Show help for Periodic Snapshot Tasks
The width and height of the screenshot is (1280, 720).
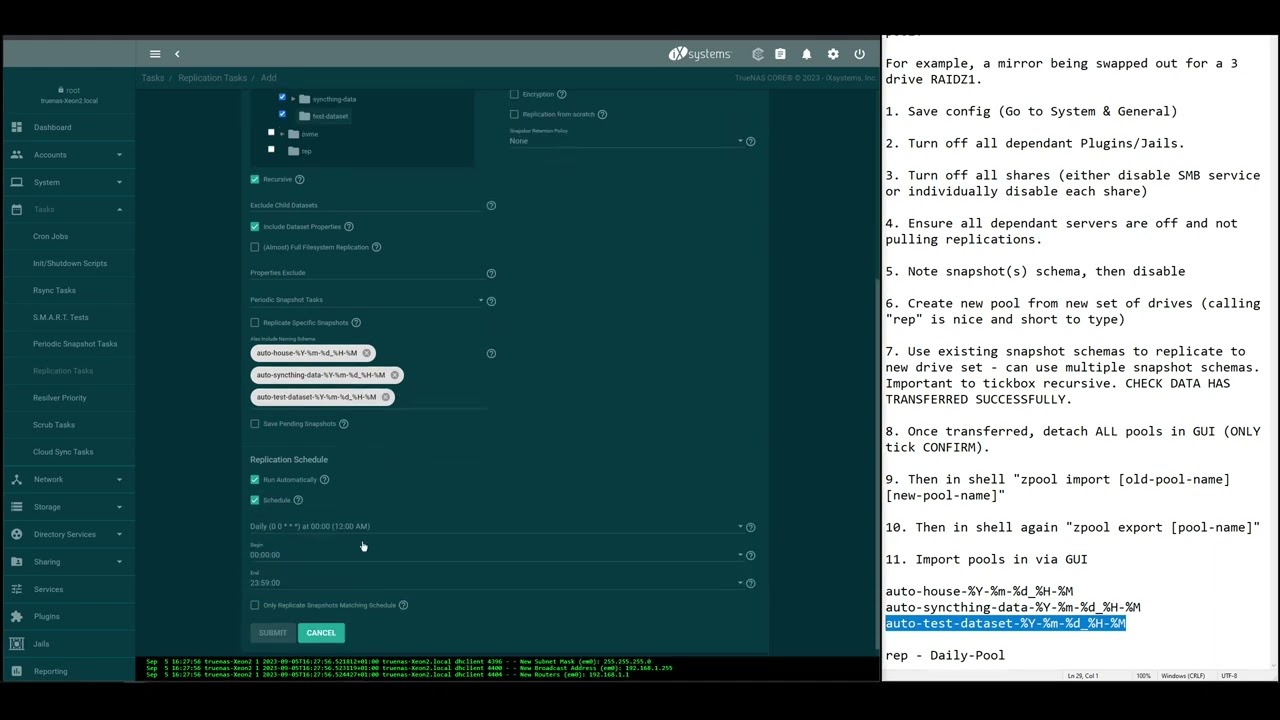coord(491,300)
